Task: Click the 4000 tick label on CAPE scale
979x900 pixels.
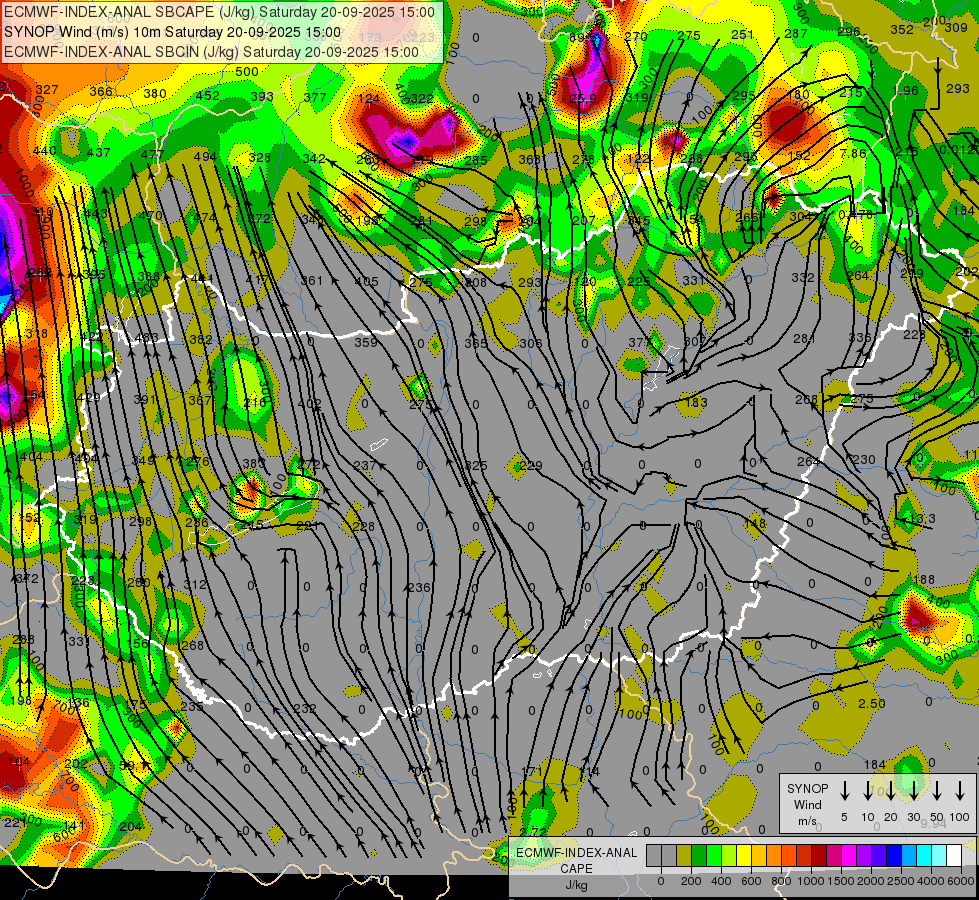Action: (x=931, y=881)
